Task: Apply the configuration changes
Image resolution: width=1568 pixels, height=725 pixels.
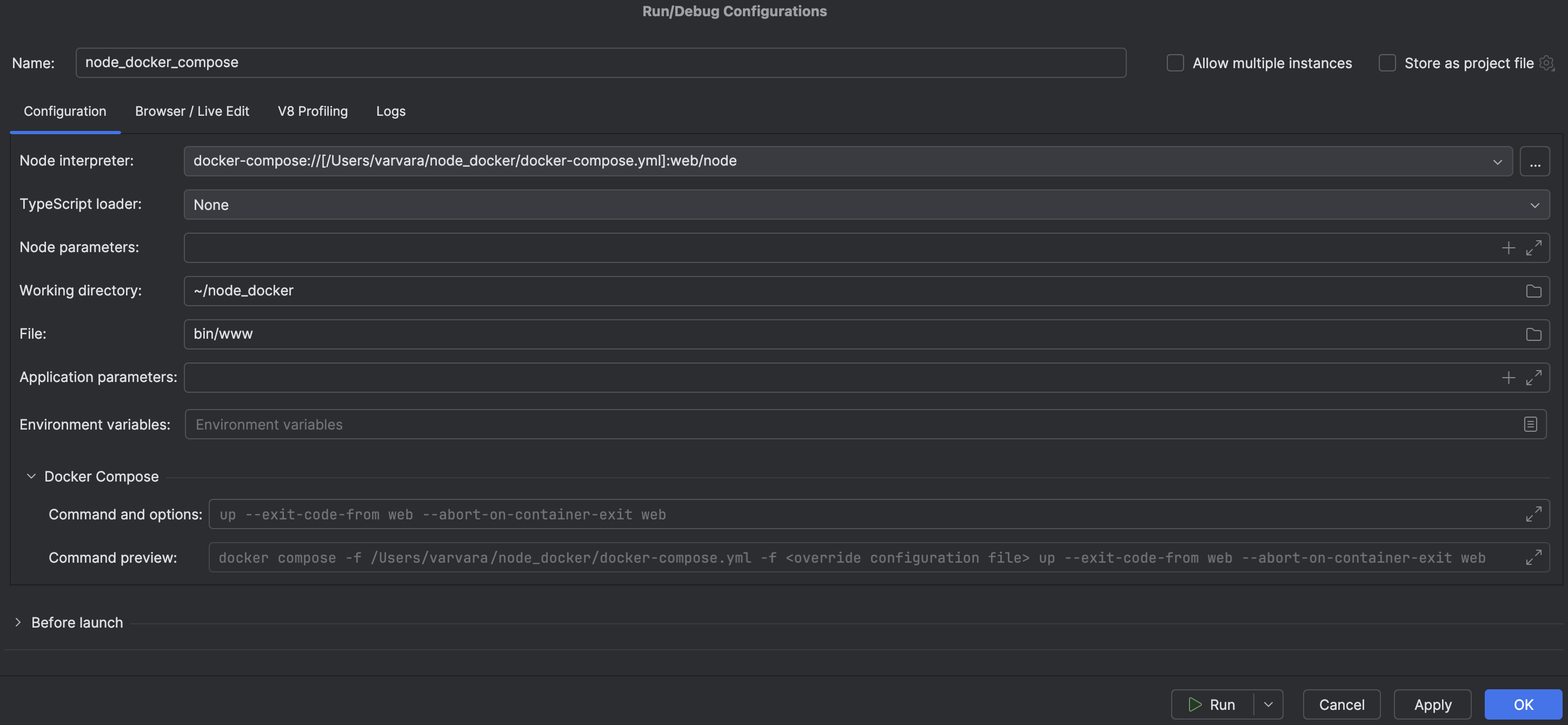Action: [x=1432, y=704]
